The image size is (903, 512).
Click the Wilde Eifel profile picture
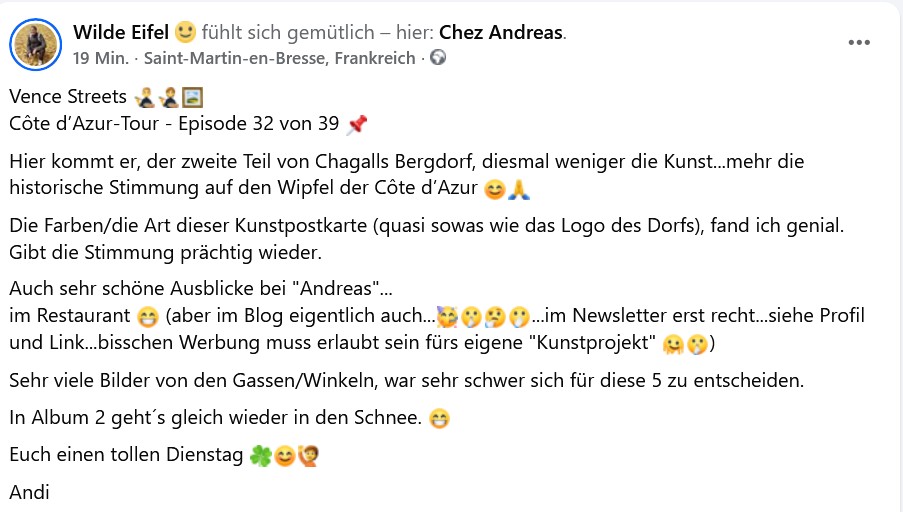(x=35, y=45)
